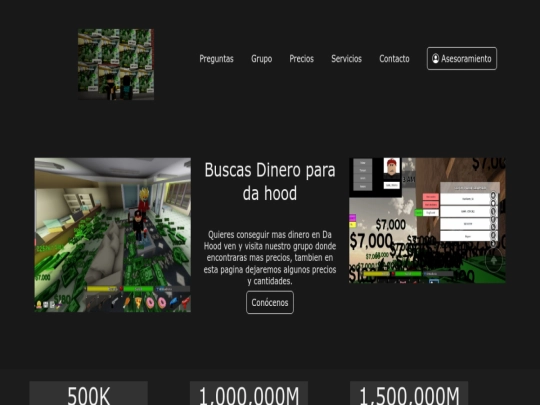Click the Conócenos button
The height and width of the screenshot is (405, 540).
pos(270,302)
